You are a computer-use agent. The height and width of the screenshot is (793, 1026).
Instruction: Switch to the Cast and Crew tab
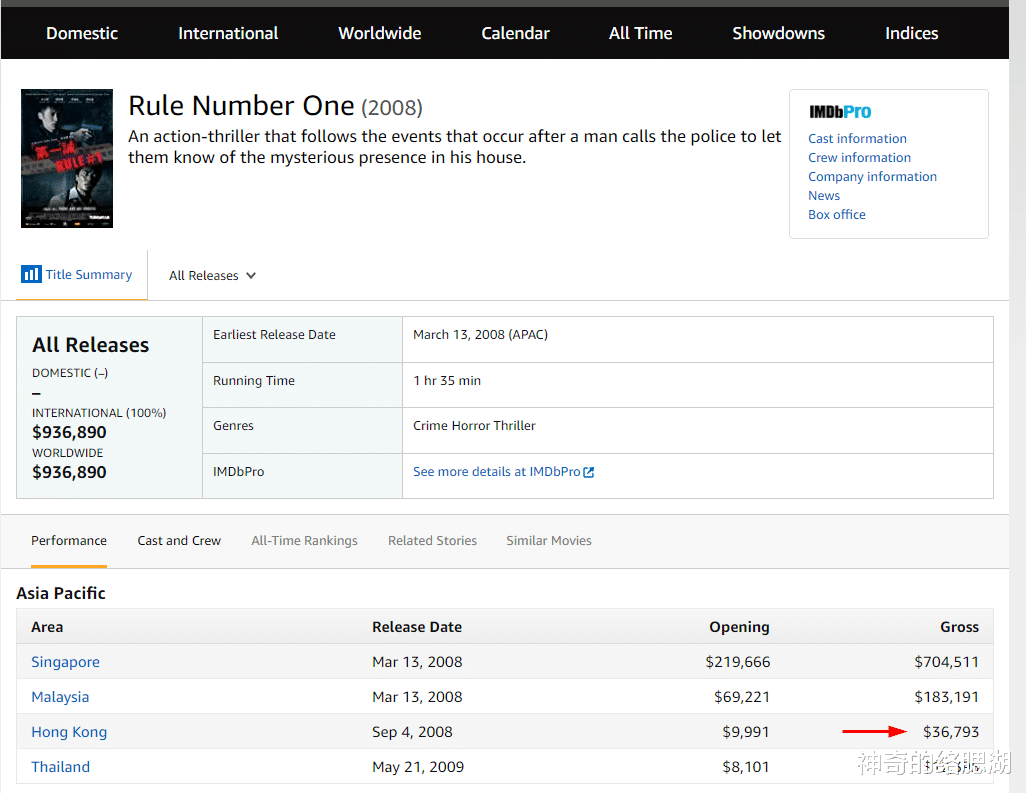179,541
